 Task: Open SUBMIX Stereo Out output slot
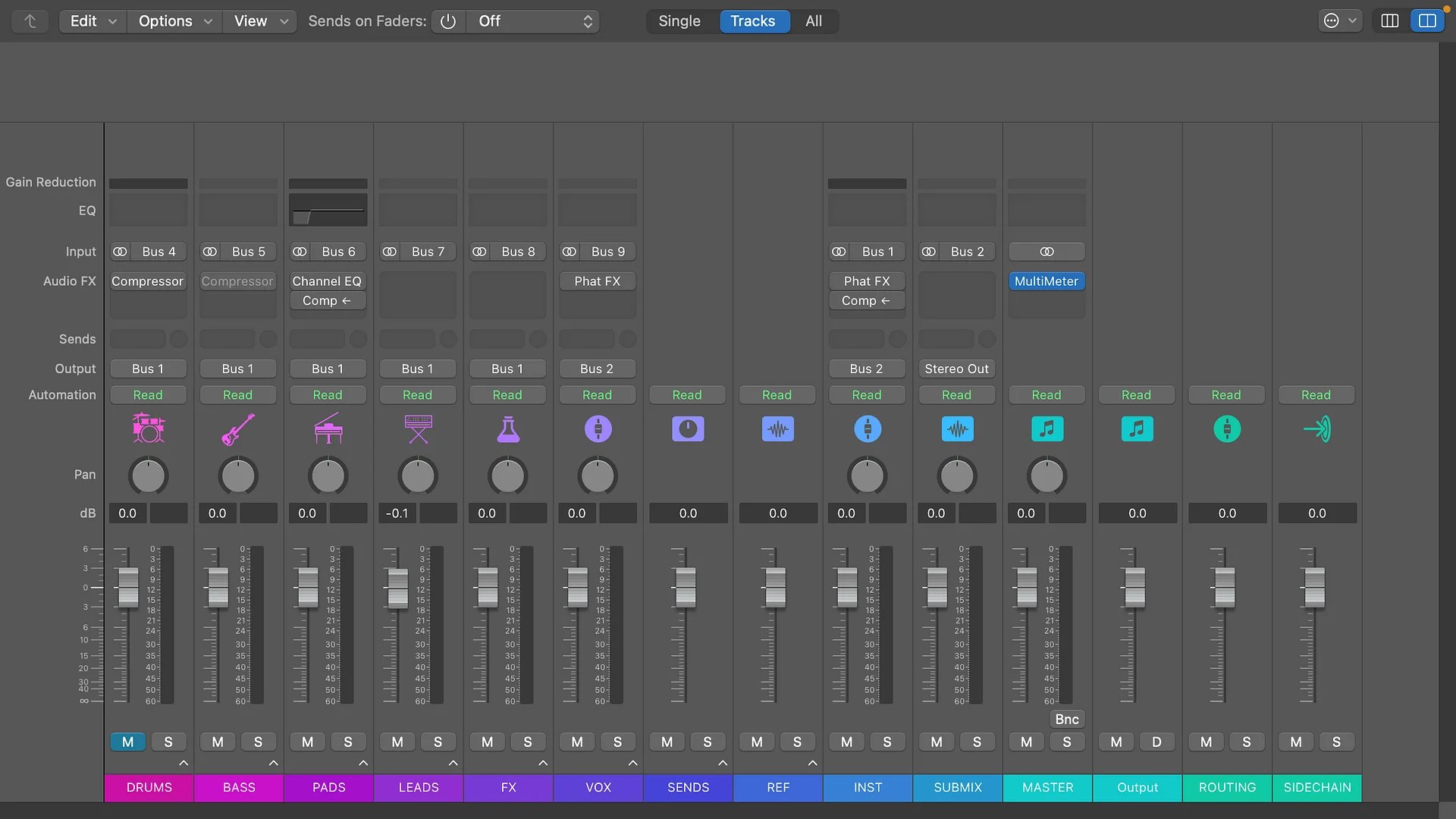coord(957,369)
